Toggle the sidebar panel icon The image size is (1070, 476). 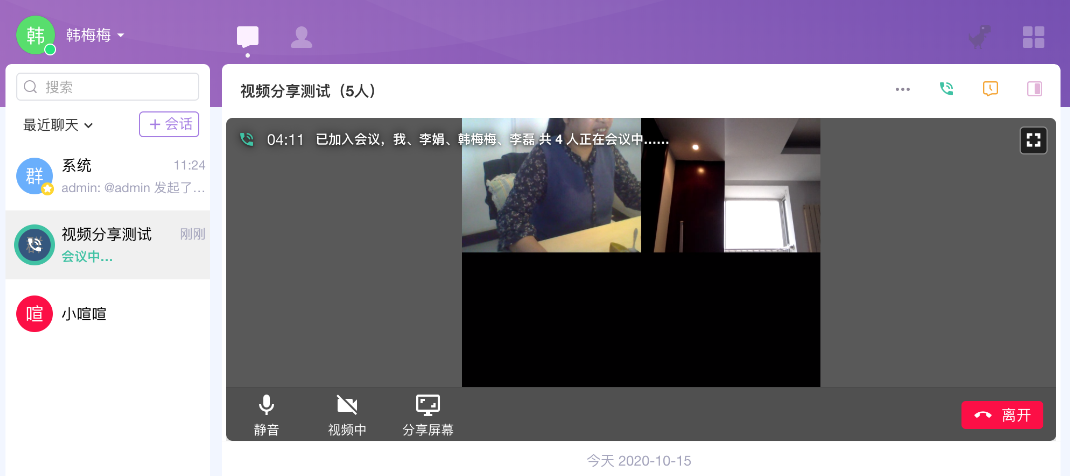(1035, 89)
